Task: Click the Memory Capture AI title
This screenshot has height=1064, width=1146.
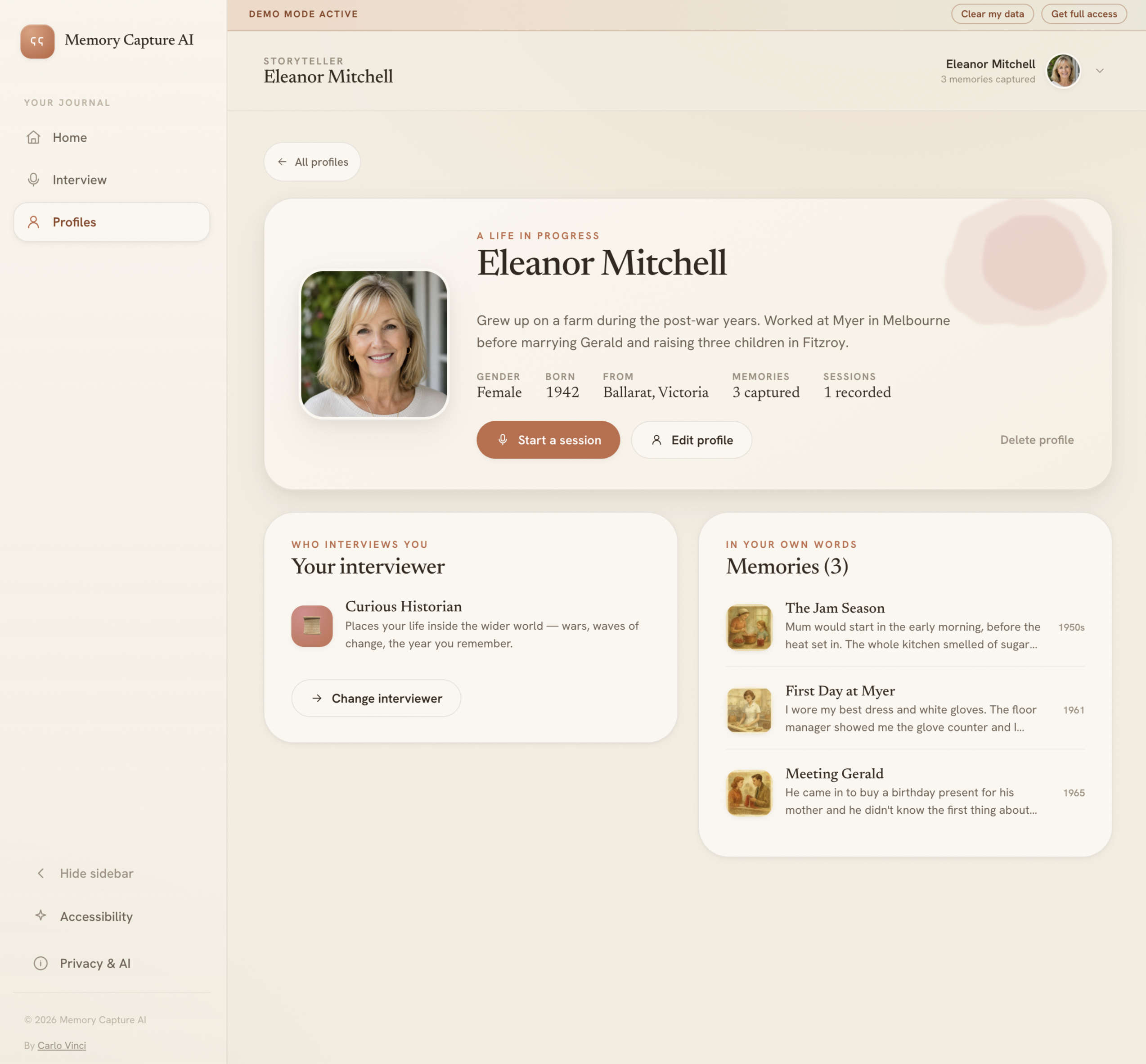Action: [129, 40]
